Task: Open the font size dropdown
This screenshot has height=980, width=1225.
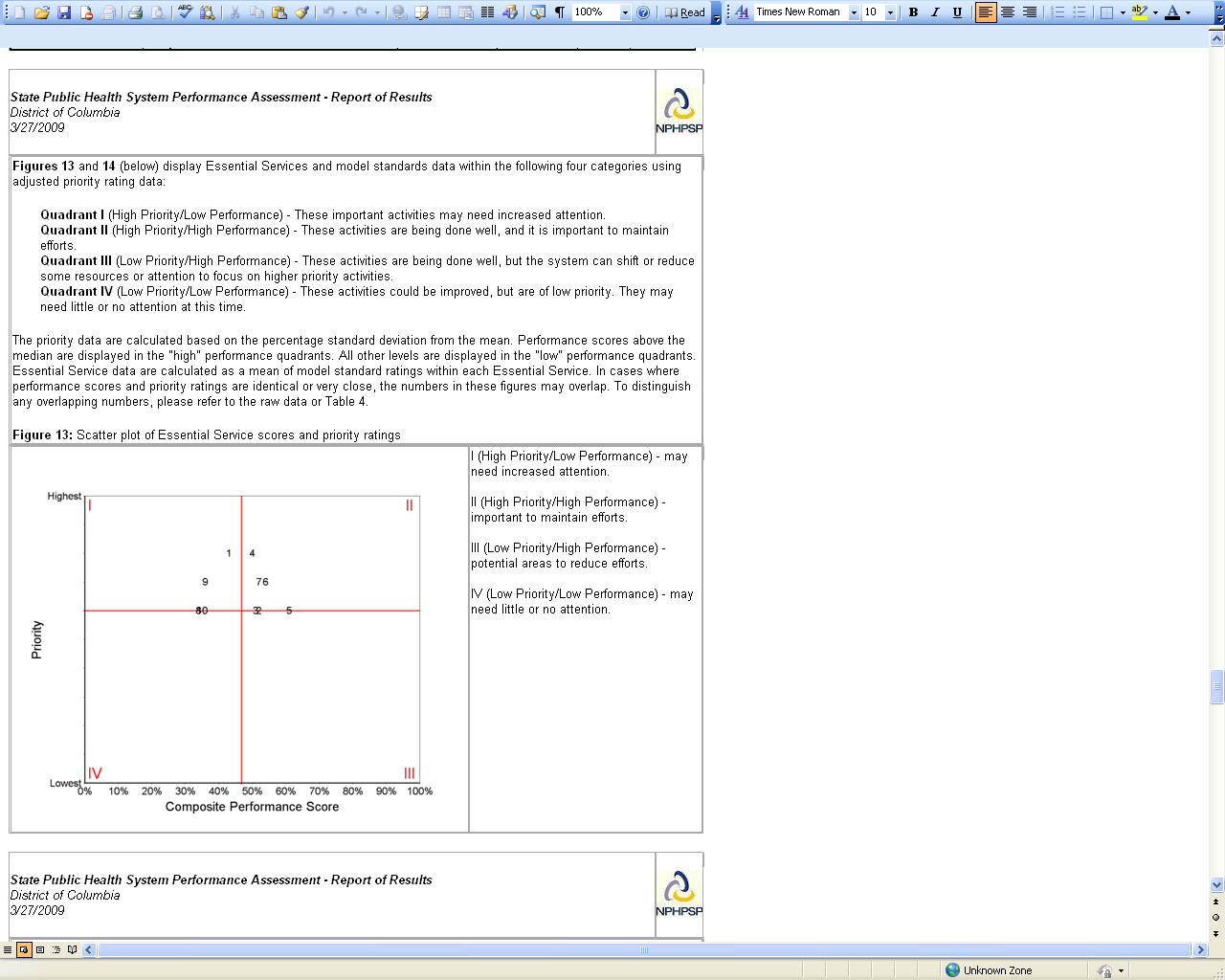Action: pyautogui.click(x=891, y=12)
